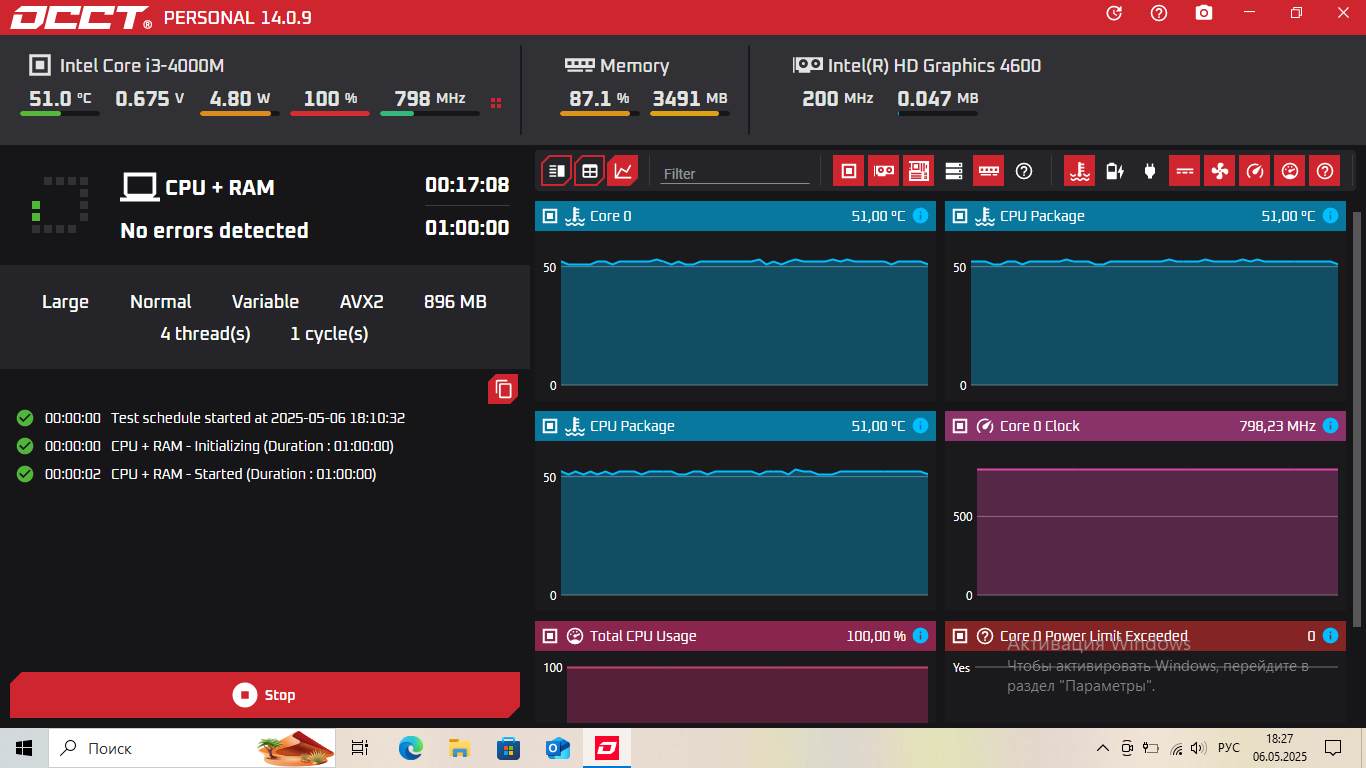Click the Intel(R) HD Graphics 4600 label

pos(934,66)
